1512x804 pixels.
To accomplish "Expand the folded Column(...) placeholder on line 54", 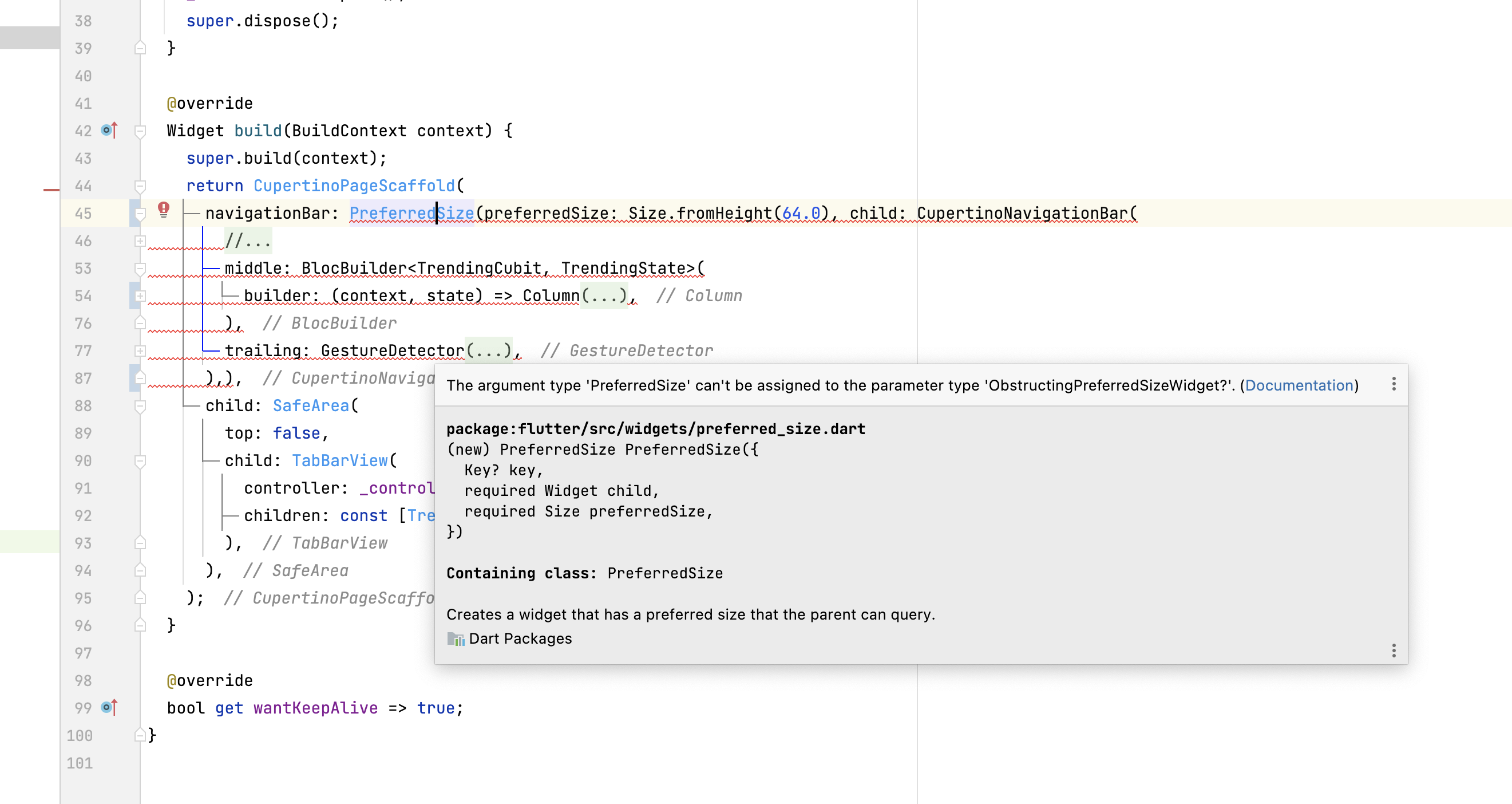I will [x=604, y=295].
